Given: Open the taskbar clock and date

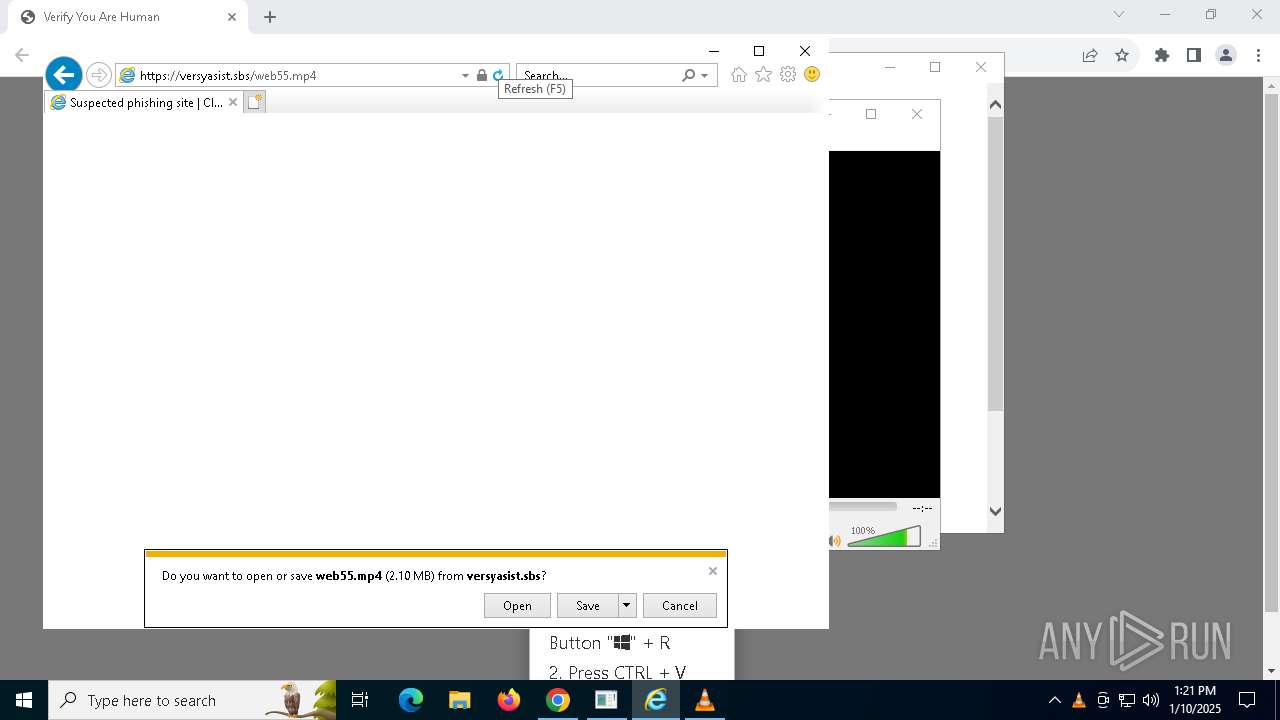Looking at the screenshot, I should [1195, 700].
